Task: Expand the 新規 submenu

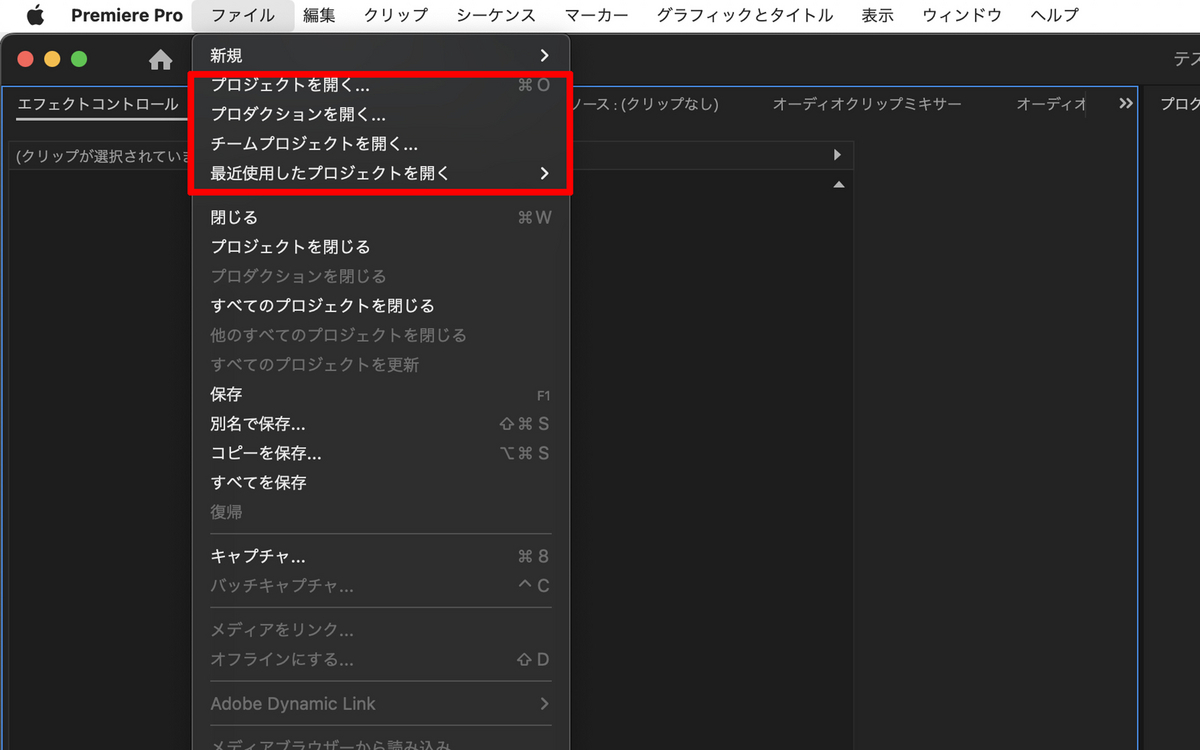Action: tap(380, 56)
